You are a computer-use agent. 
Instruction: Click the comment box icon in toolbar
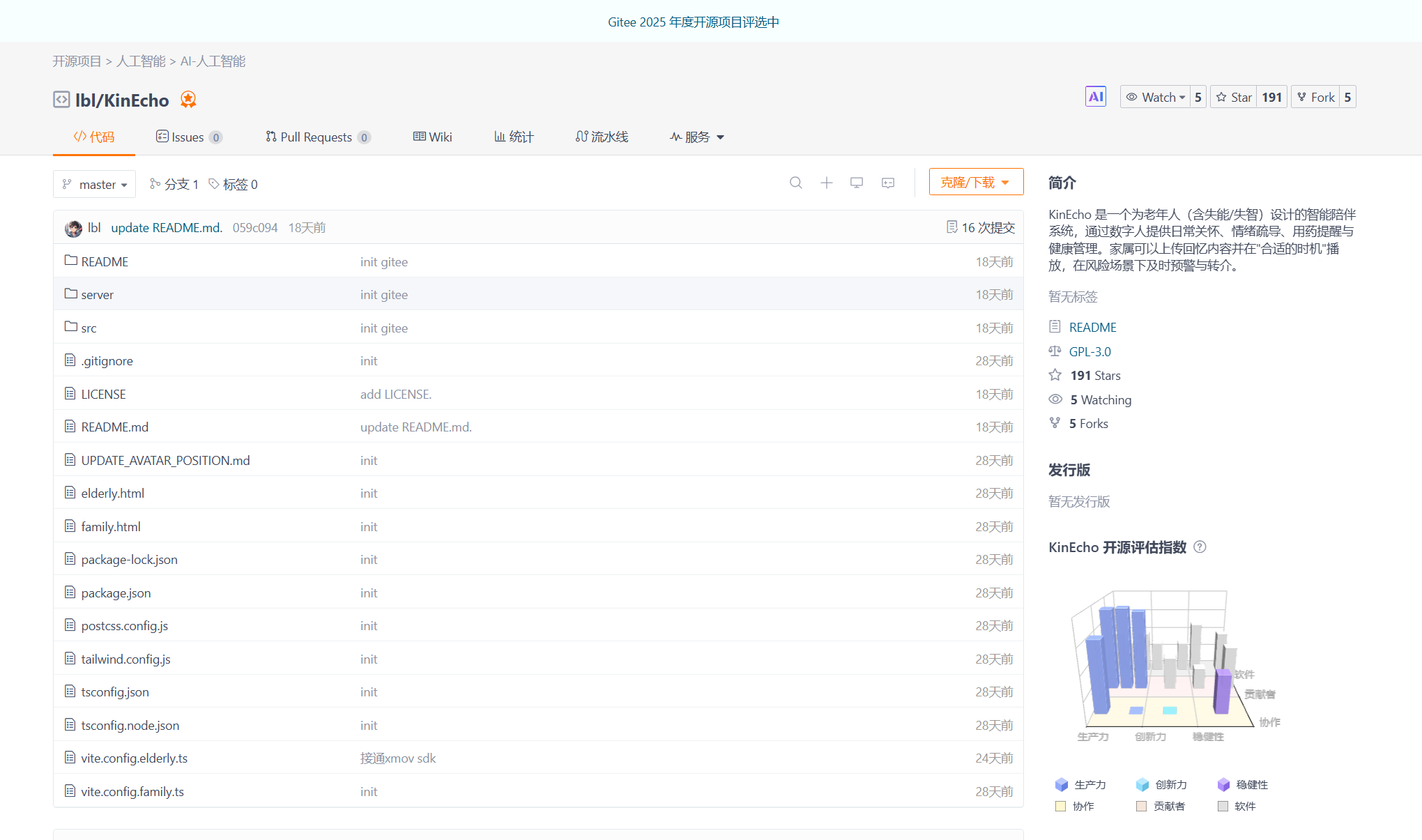[x=887, y=183]
